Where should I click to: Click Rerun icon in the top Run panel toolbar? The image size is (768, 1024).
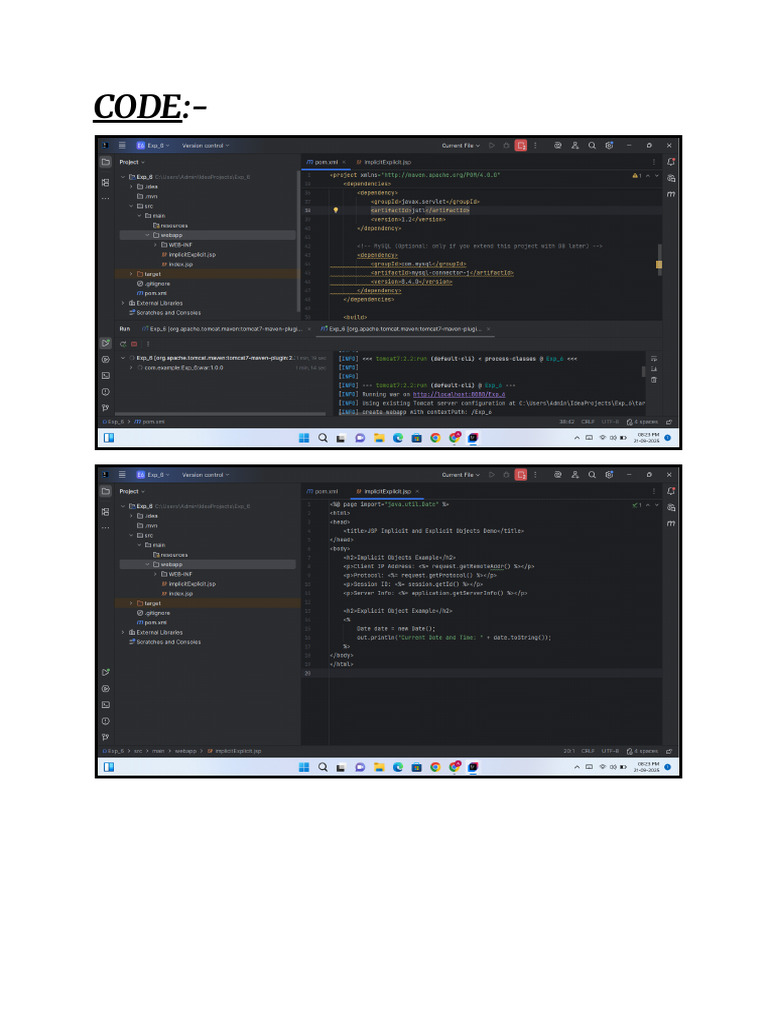pyautogui.click(x=123, y=344)
